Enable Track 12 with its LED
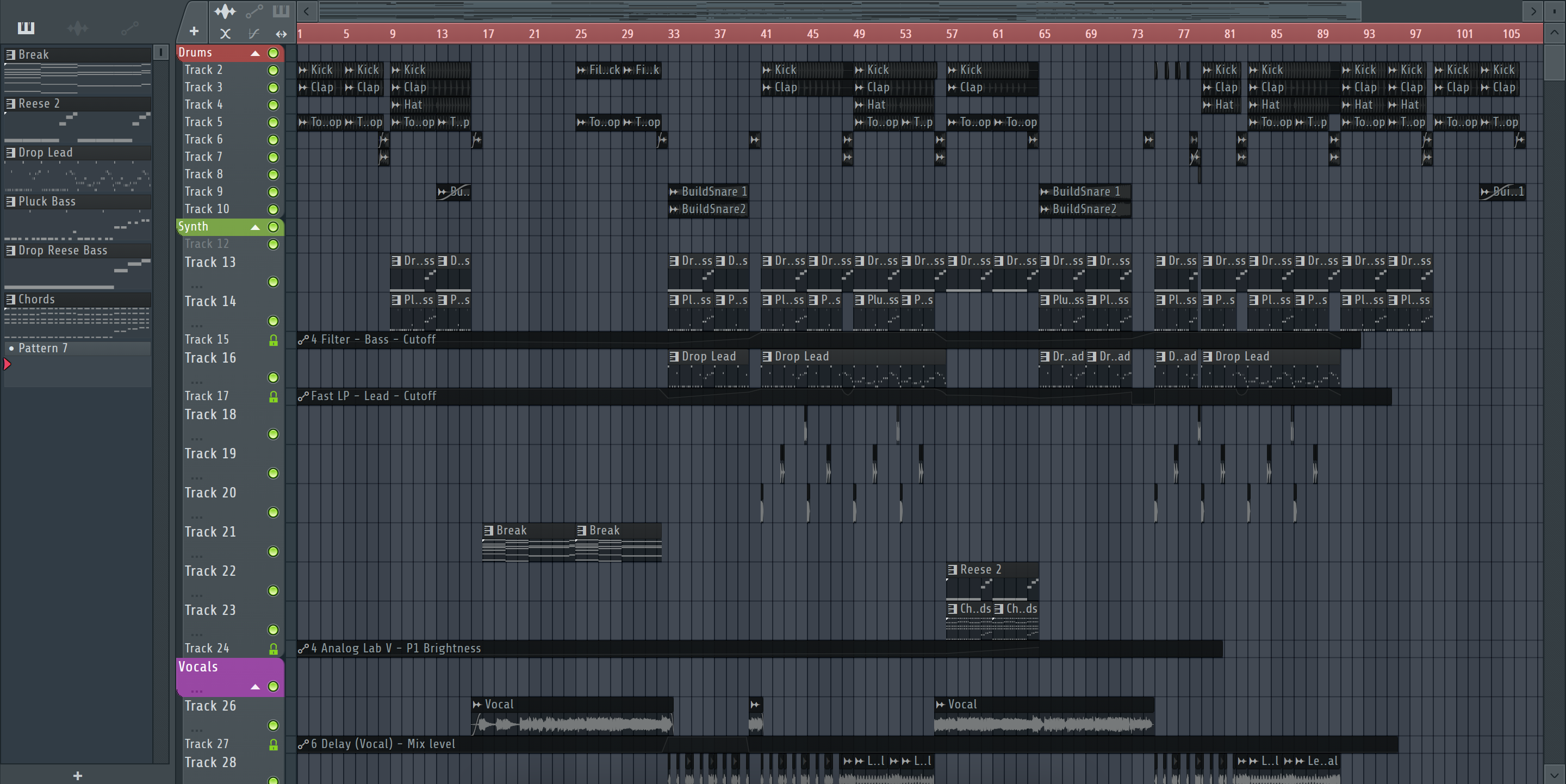This screenshot has height=784, width=1566. 274,244
